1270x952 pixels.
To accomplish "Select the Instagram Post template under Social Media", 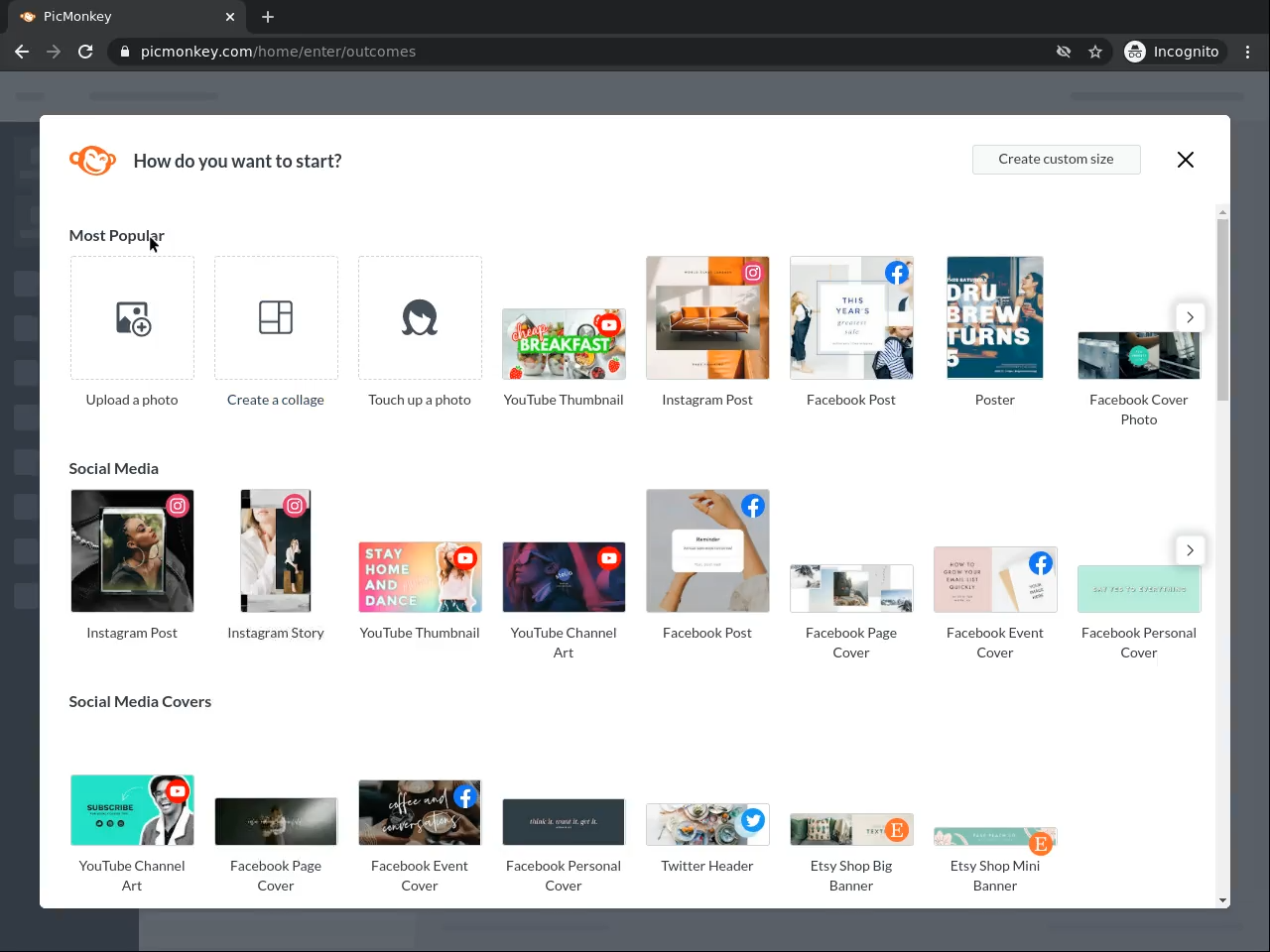I will (x=132, y=550).
